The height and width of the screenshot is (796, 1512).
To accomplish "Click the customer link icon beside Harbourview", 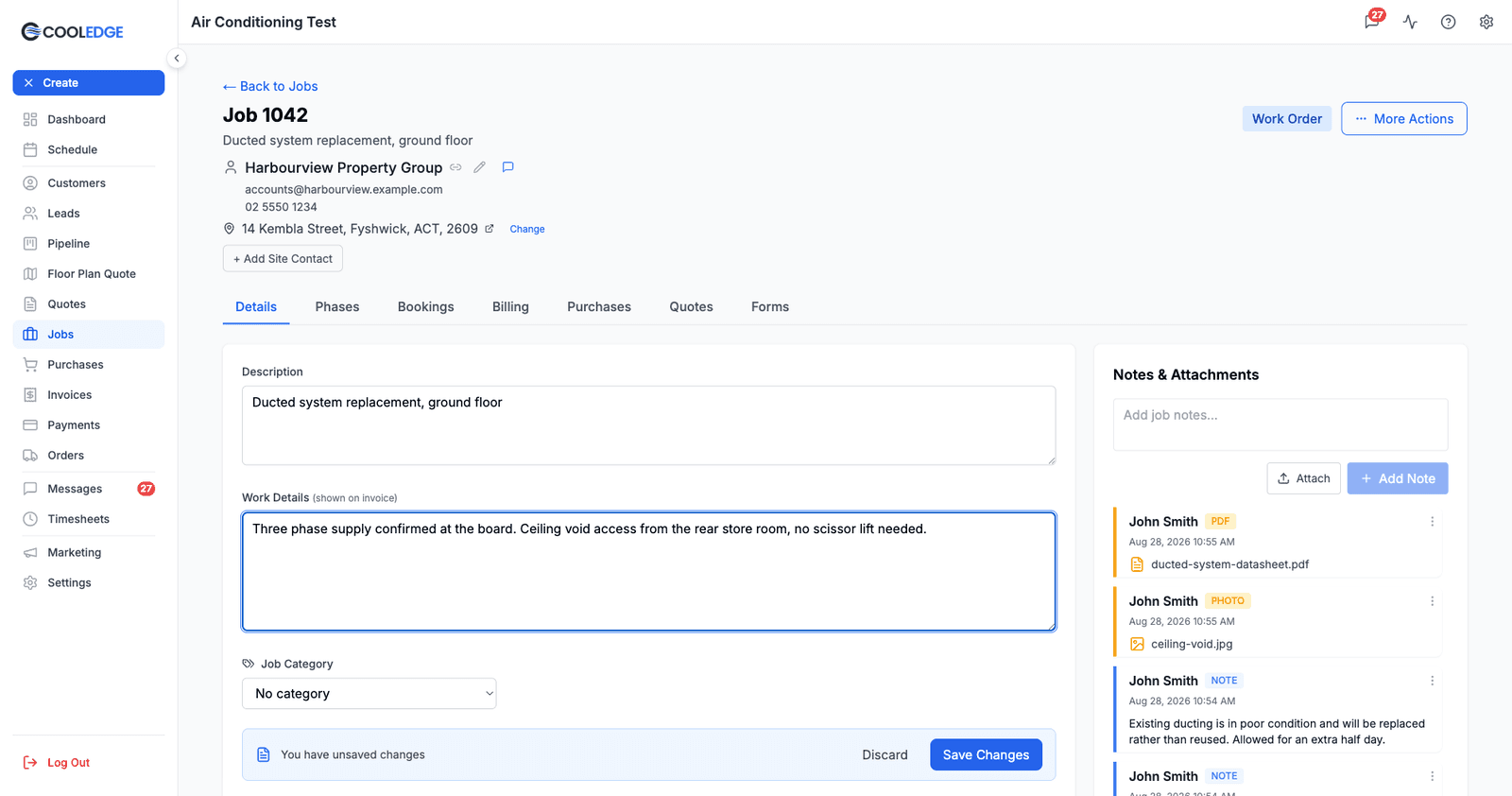I will coord(455,167).
